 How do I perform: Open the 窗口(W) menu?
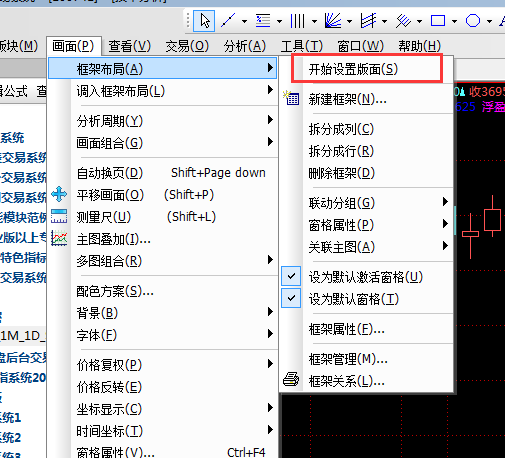(360, 46)
